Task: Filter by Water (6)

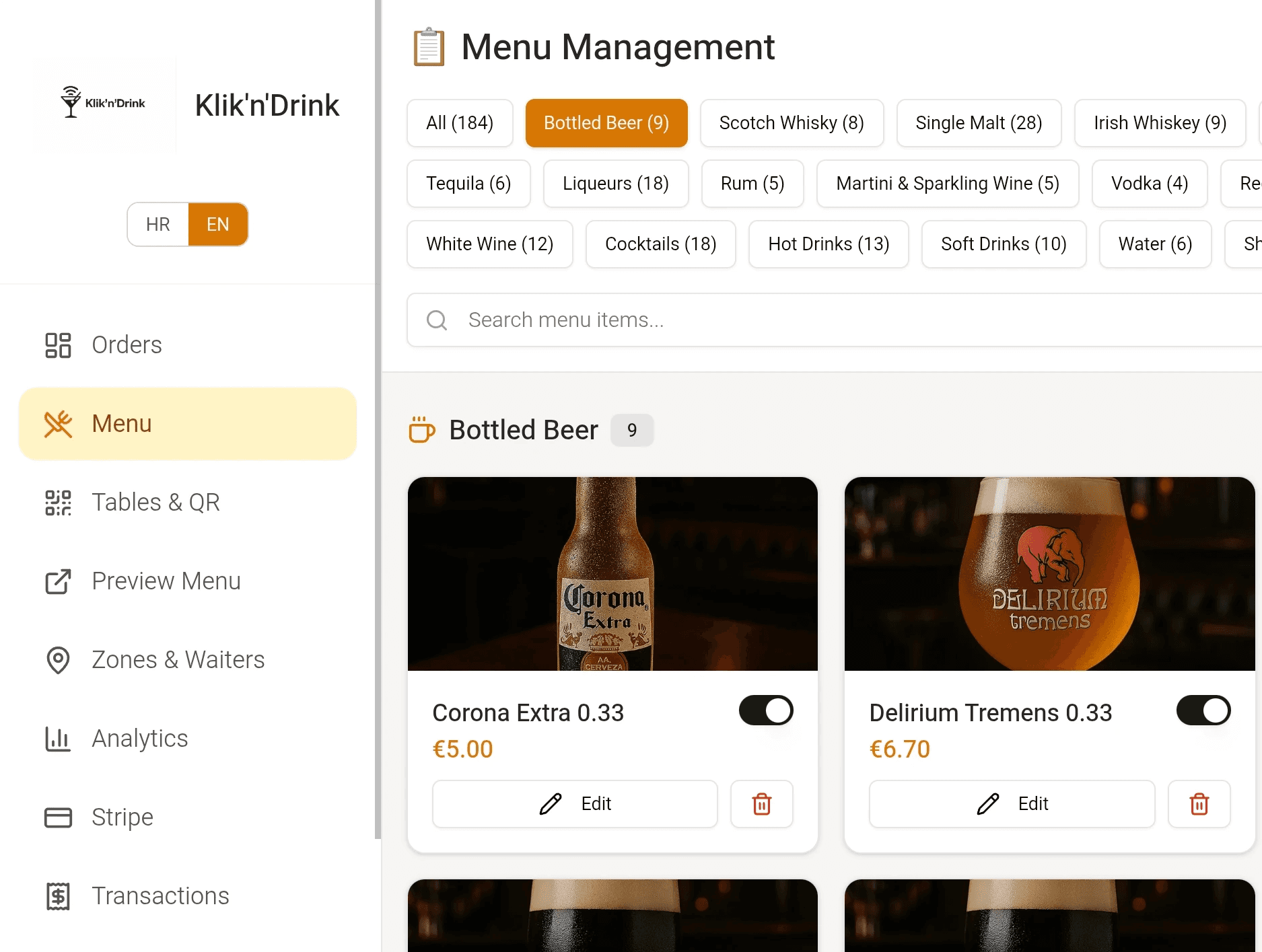Action: click(x=1155, y=244)
